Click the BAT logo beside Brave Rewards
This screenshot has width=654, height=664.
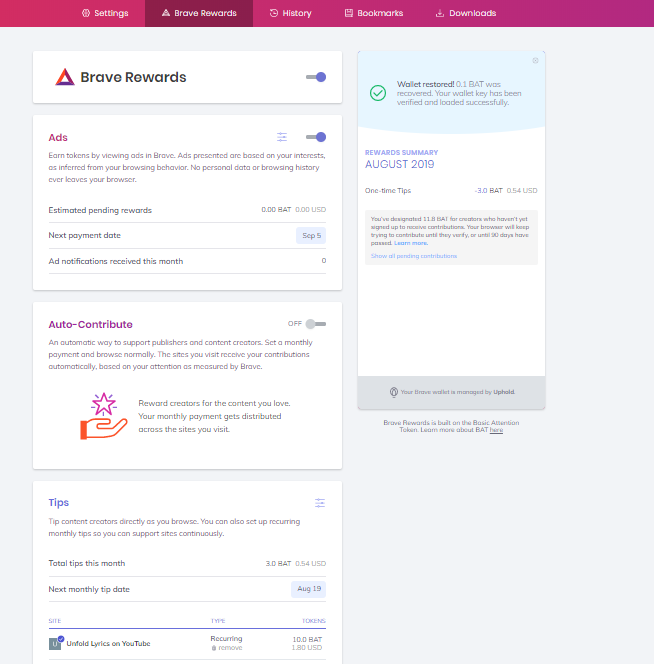65,77
